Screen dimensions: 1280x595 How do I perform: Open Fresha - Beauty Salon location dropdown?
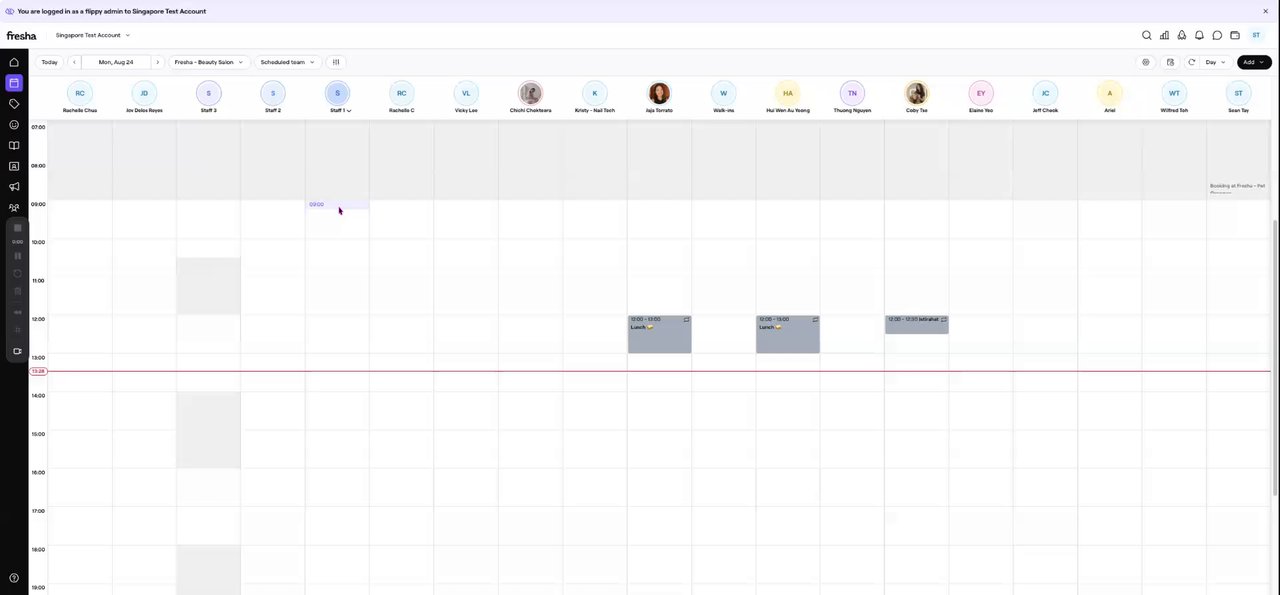click(208, 62)
